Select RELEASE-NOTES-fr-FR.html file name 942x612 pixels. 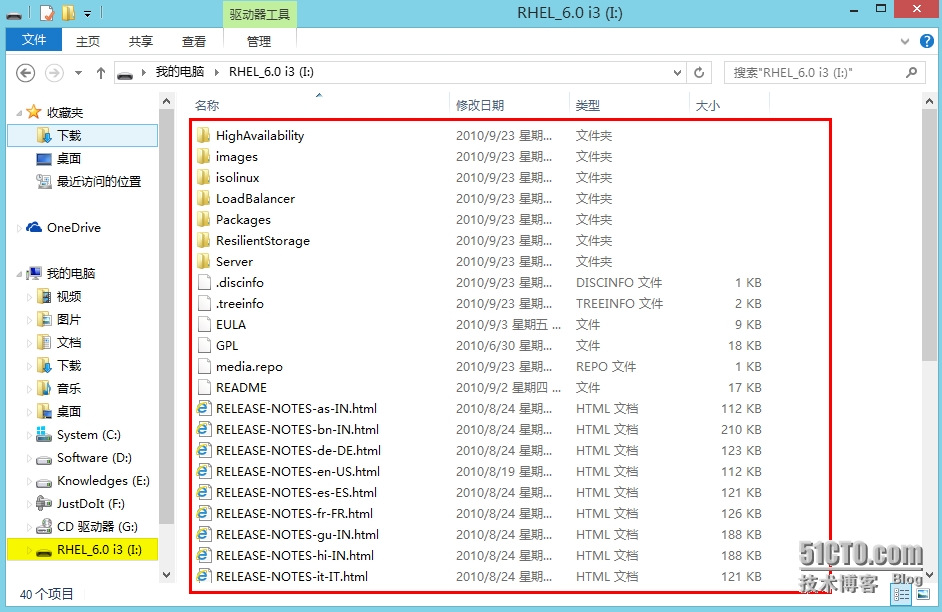[294, 514]
